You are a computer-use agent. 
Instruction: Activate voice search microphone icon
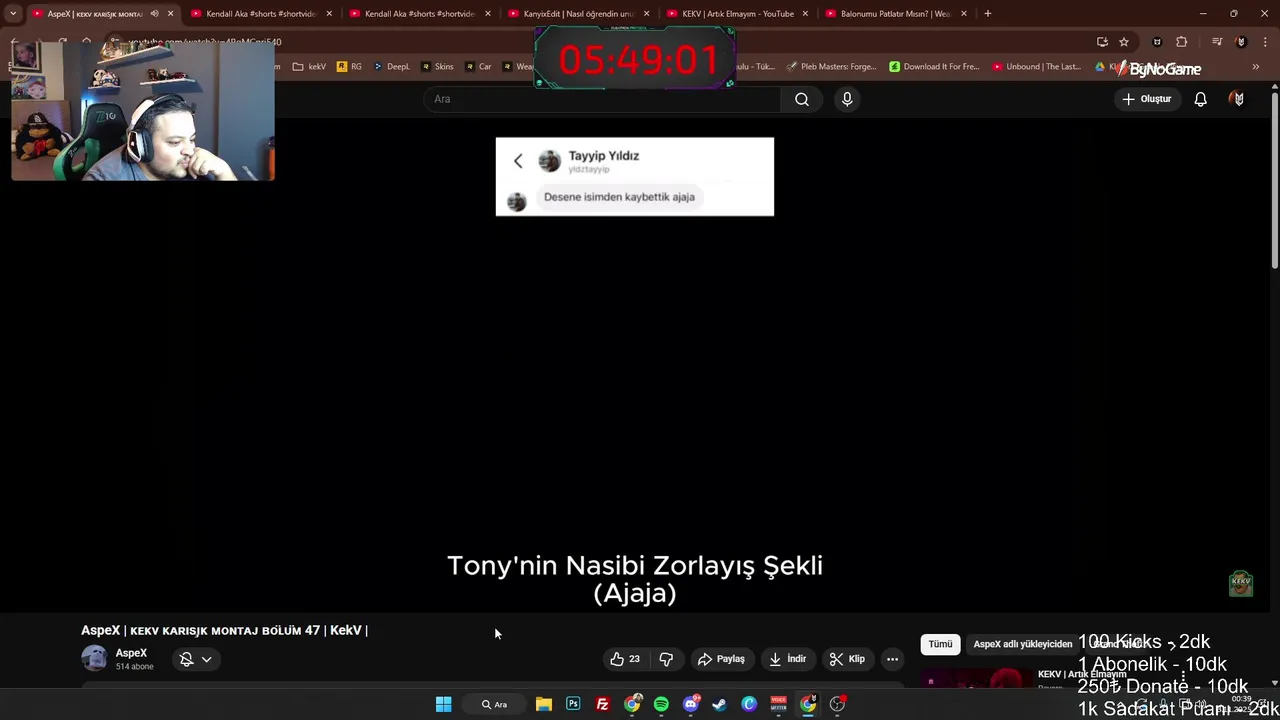click(x=847, y=99)
